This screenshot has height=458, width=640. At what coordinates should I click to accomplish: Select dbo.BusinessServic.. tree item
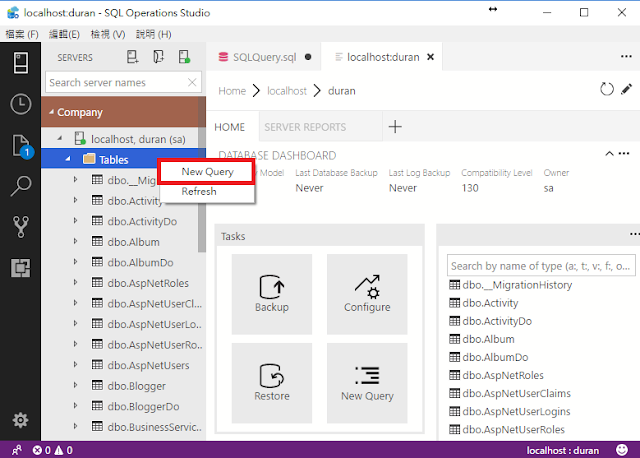(123, 427)
